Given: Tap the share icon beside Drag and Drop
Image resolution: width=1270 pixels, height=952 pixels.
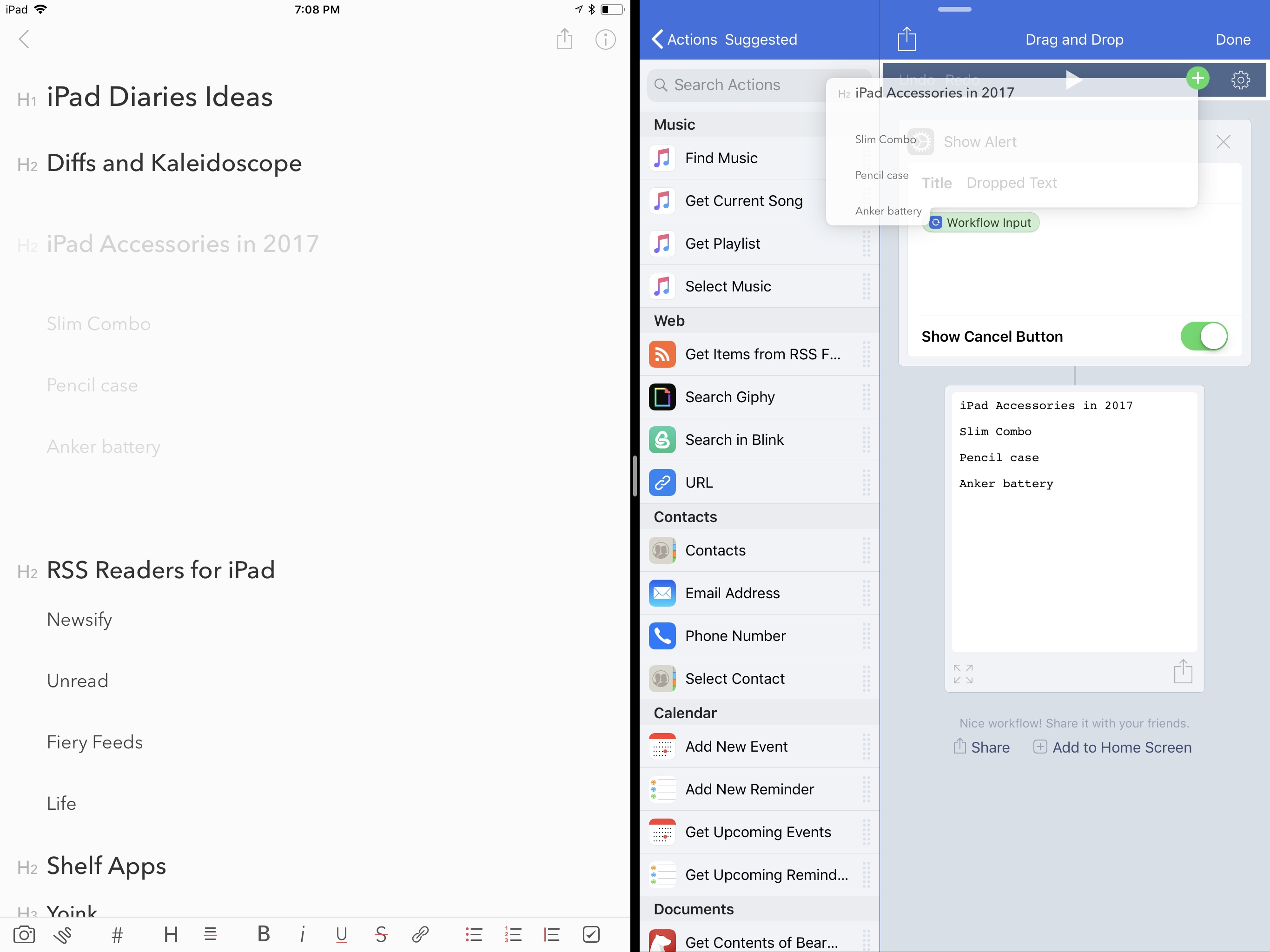Looking at the screenshot, I should tap(907, 39).
